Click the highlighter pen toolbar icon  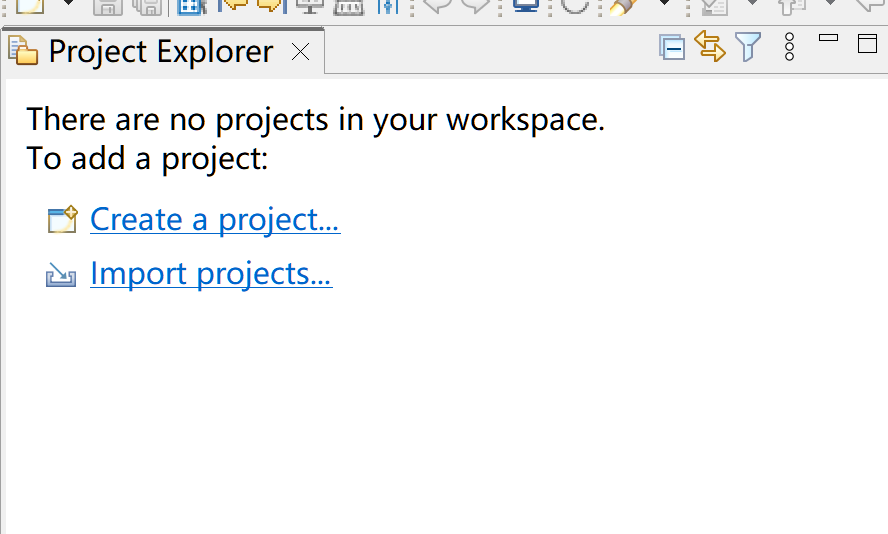tap(624, 6)
